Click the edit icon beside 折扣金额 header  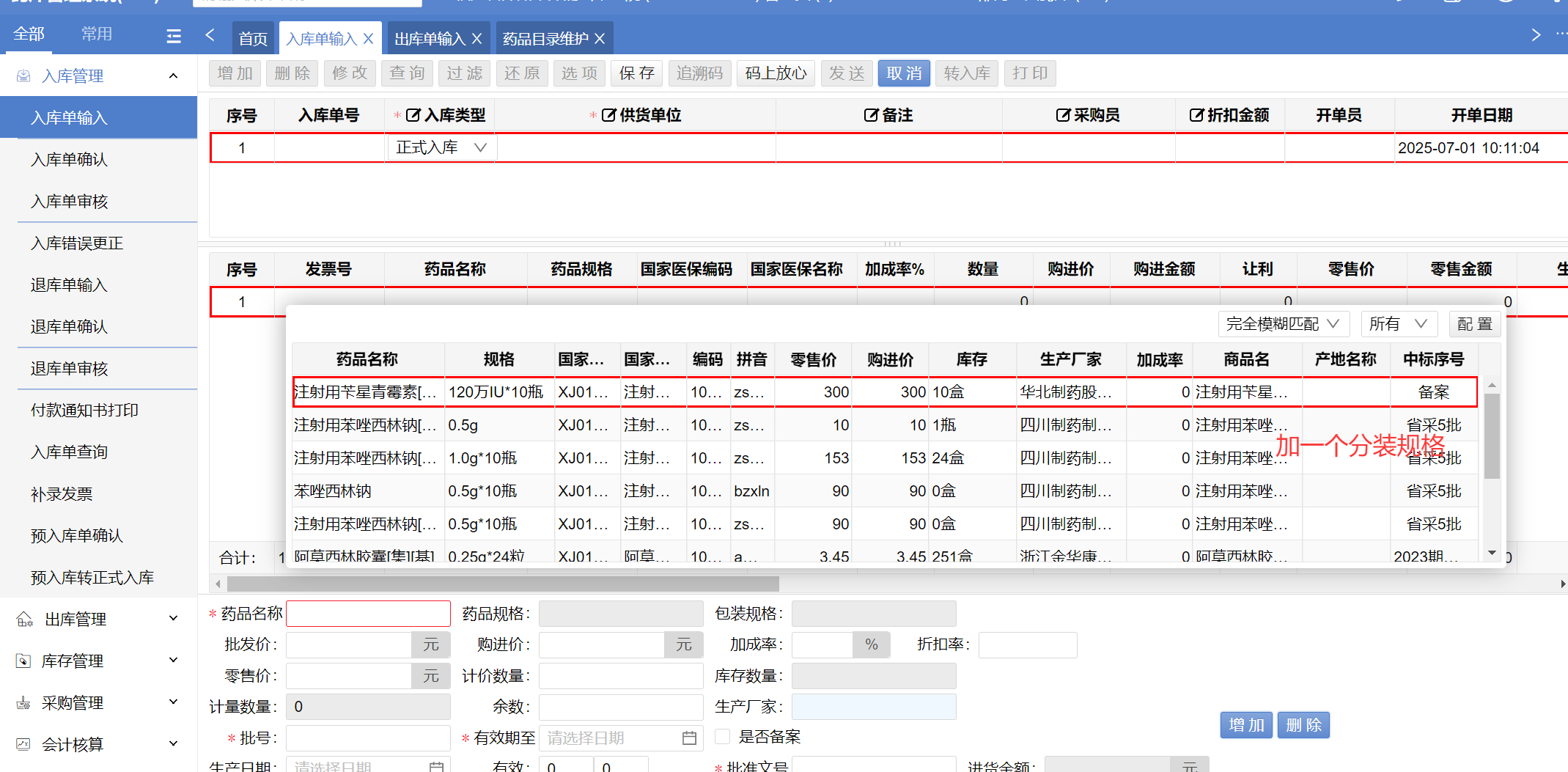coord(1197,115)
